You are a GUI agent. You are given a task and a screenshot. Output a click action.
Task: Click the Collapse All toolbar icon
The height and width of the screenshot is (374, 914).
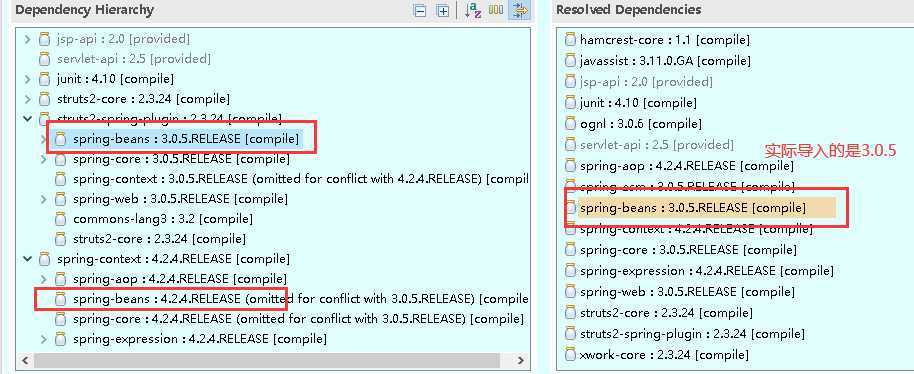[420, 10]
